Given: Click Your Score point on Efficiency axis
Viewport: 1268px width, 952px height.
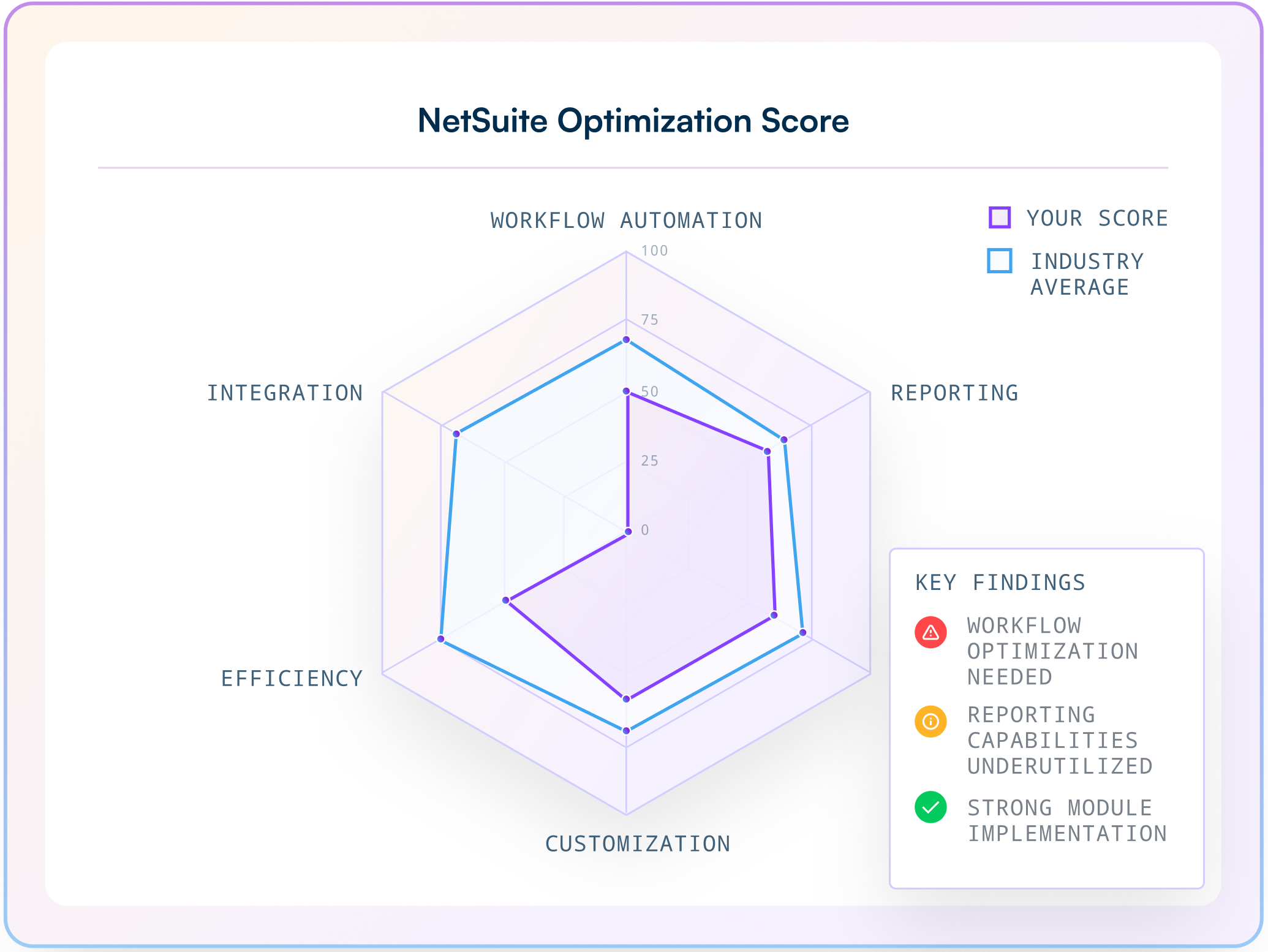Looking at the screenshot, I should [506, 600].
